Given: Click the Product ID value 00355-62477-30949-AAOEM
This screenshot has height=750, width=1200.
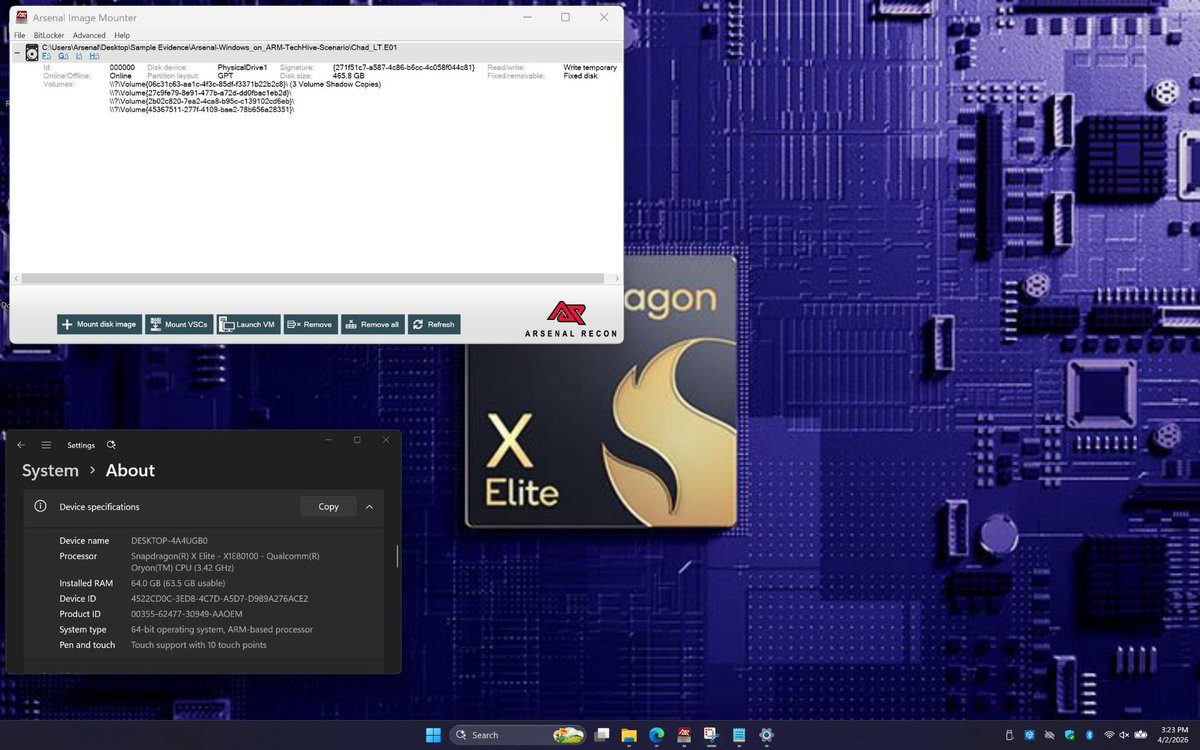Looking at the screenshot, I should coord(186,613).
